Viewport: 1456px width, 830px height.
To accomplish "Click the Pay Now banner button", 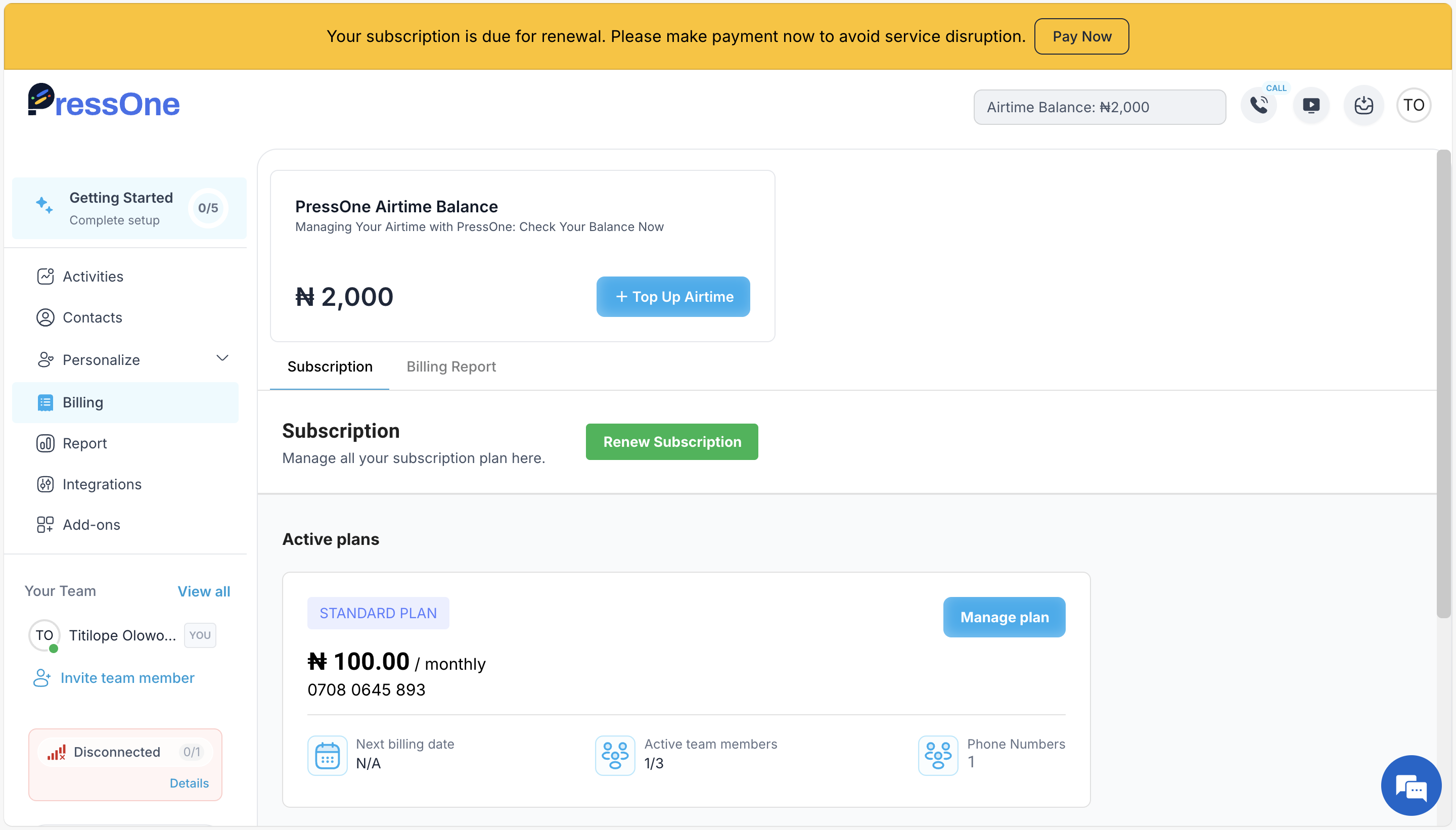I will tap(1081, 36).
